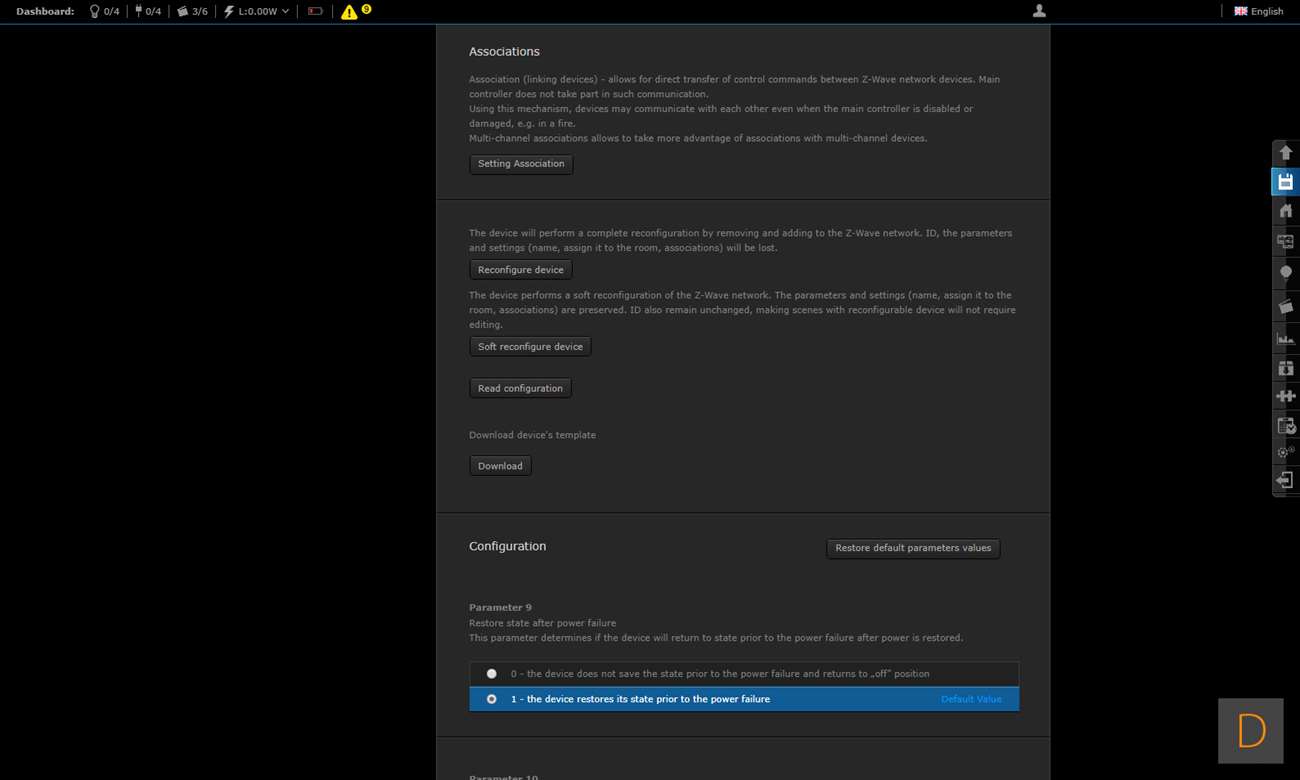Open the plugins puzzle piece icon
Image resolution: width=1300 pixels, height=780 pixels.
click(1285, 396)
